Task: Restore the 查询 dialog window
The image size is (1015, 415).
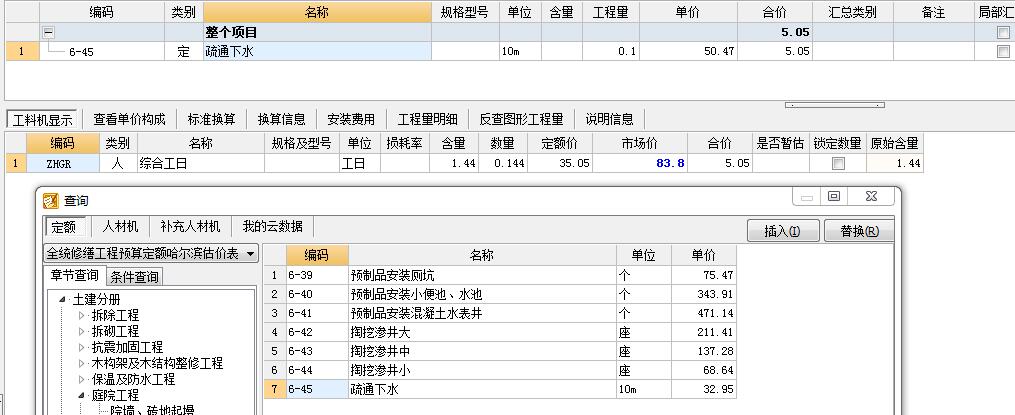Action: pos(834,196)
